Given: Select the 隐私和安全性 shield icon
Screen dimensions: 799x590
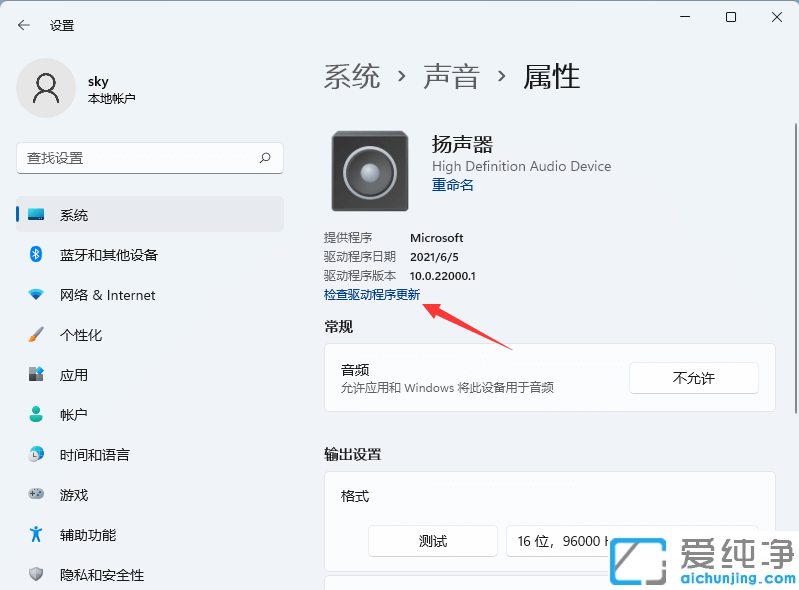Looking at the screenshot, I should click(x=36, y=574).
